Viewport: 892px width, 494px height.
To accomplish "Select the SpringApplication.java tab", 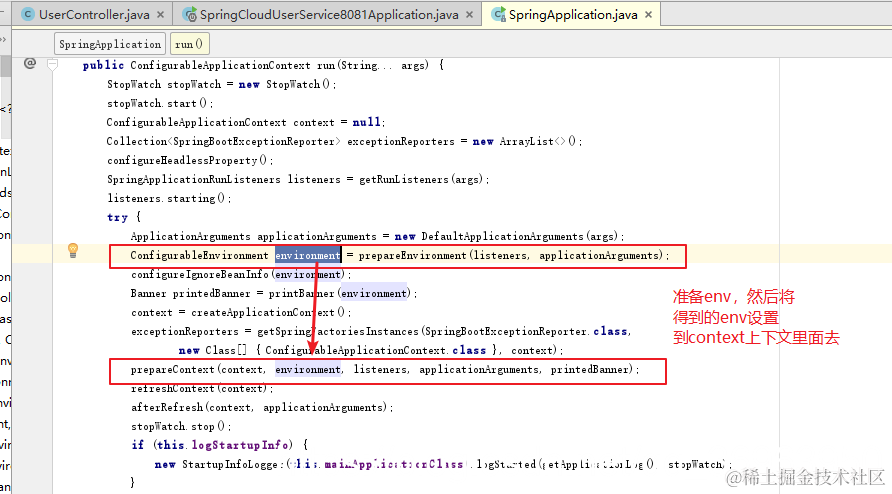I will click(x=572, y=15).
